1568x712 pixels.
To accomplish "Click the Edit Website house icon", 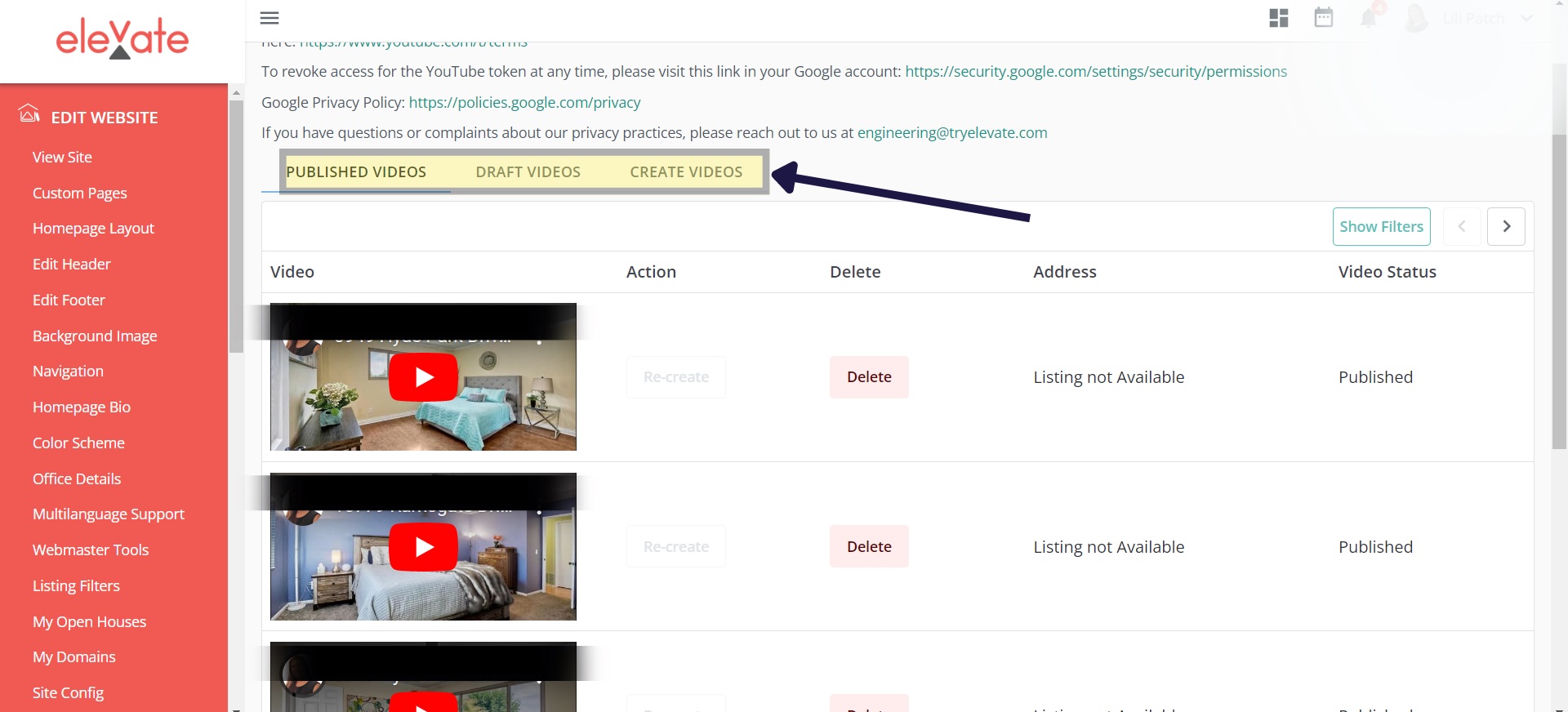I will [29, 113].
